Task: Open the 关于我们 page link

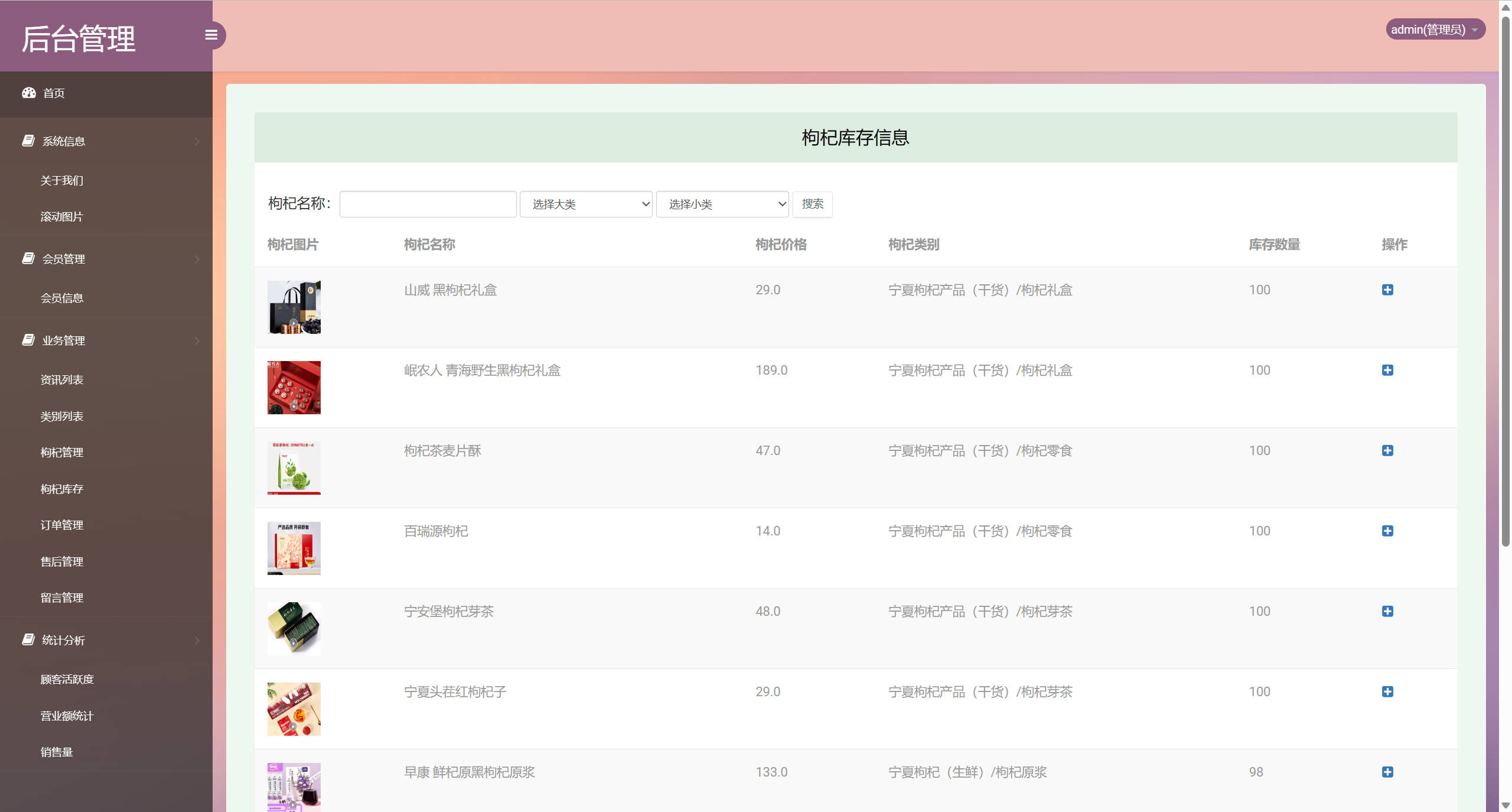Action: pos(61,180)
